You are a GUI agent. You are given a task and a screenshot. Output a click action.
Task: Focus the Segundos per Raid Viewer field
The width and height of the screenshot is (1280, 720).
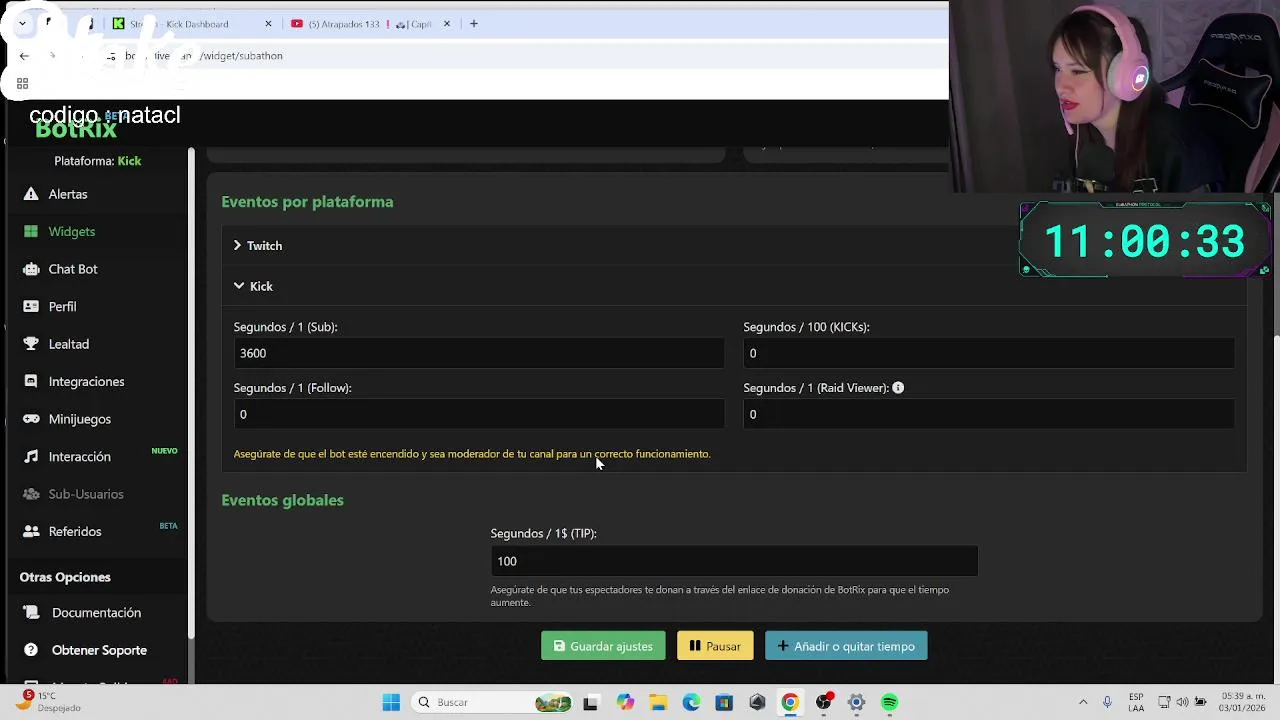[x=988, y=414]
